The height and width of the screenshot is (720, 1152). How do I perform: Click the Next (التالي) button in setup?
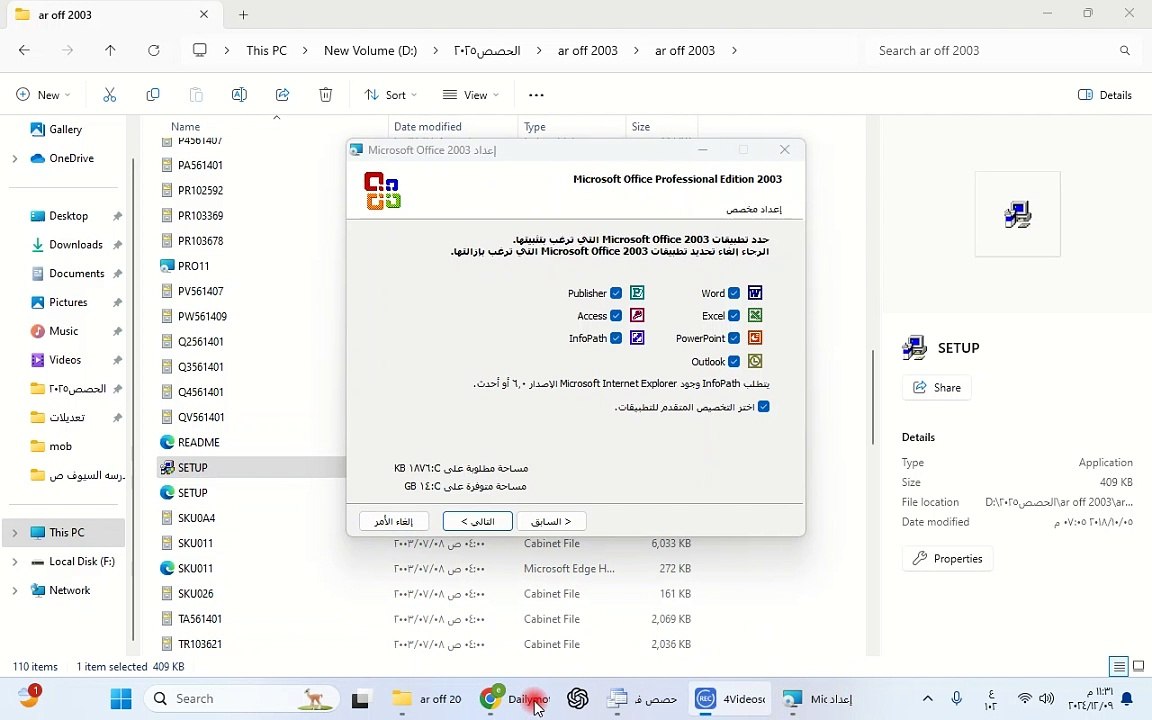(478, 521)
